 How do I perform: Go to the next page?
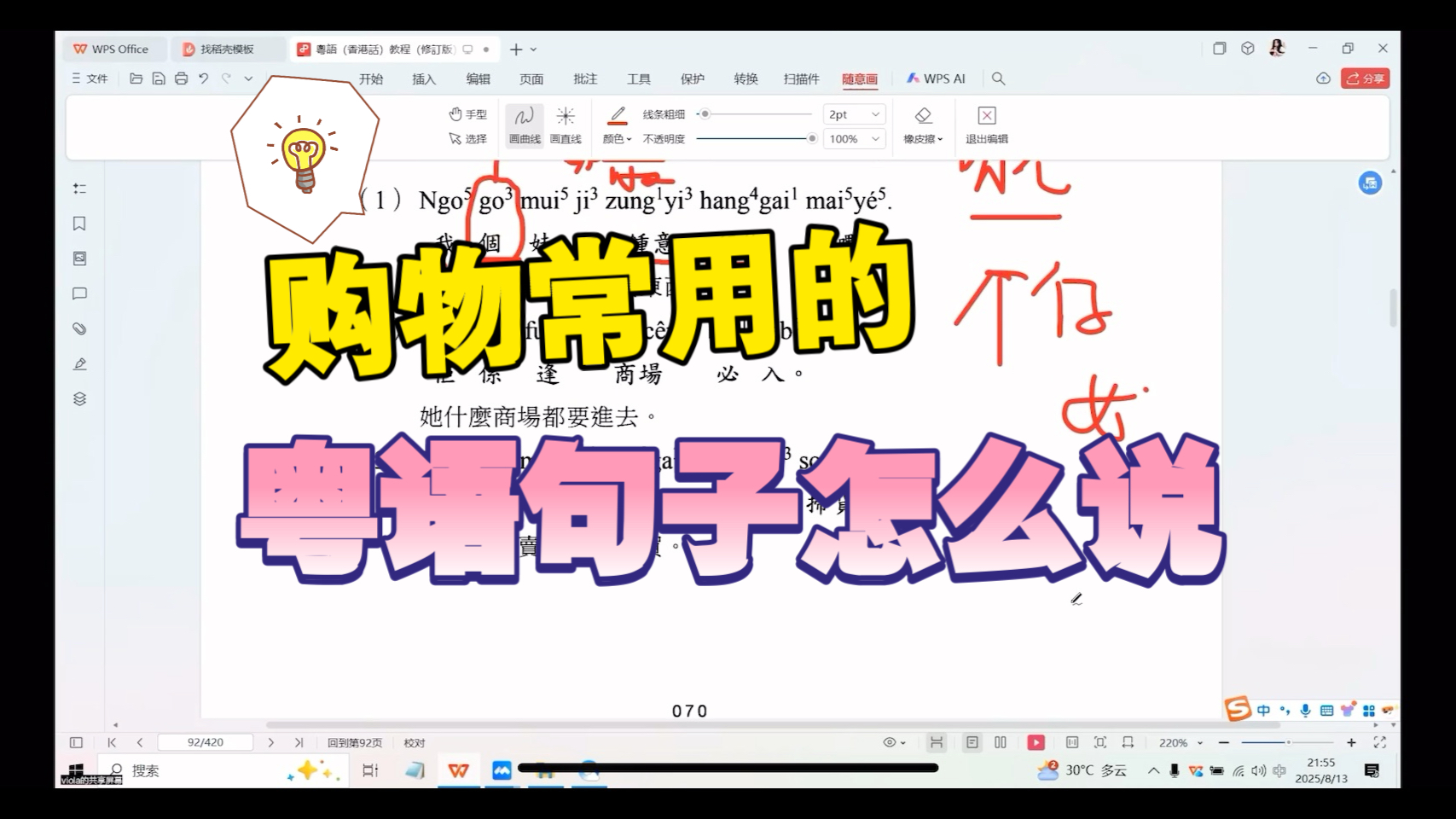tap(271, 743)
